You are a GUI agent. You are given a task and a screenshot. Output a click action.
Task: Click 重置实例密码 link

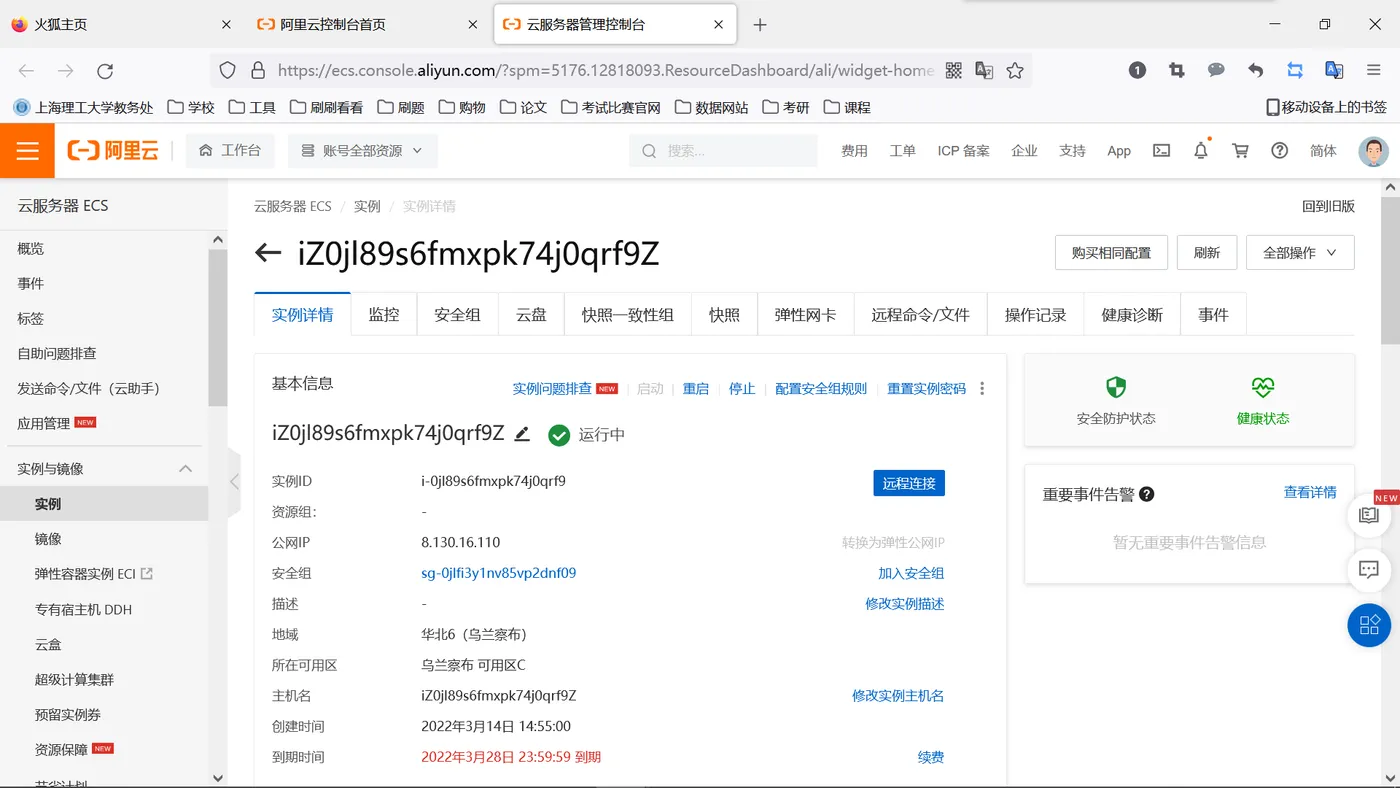927,389
